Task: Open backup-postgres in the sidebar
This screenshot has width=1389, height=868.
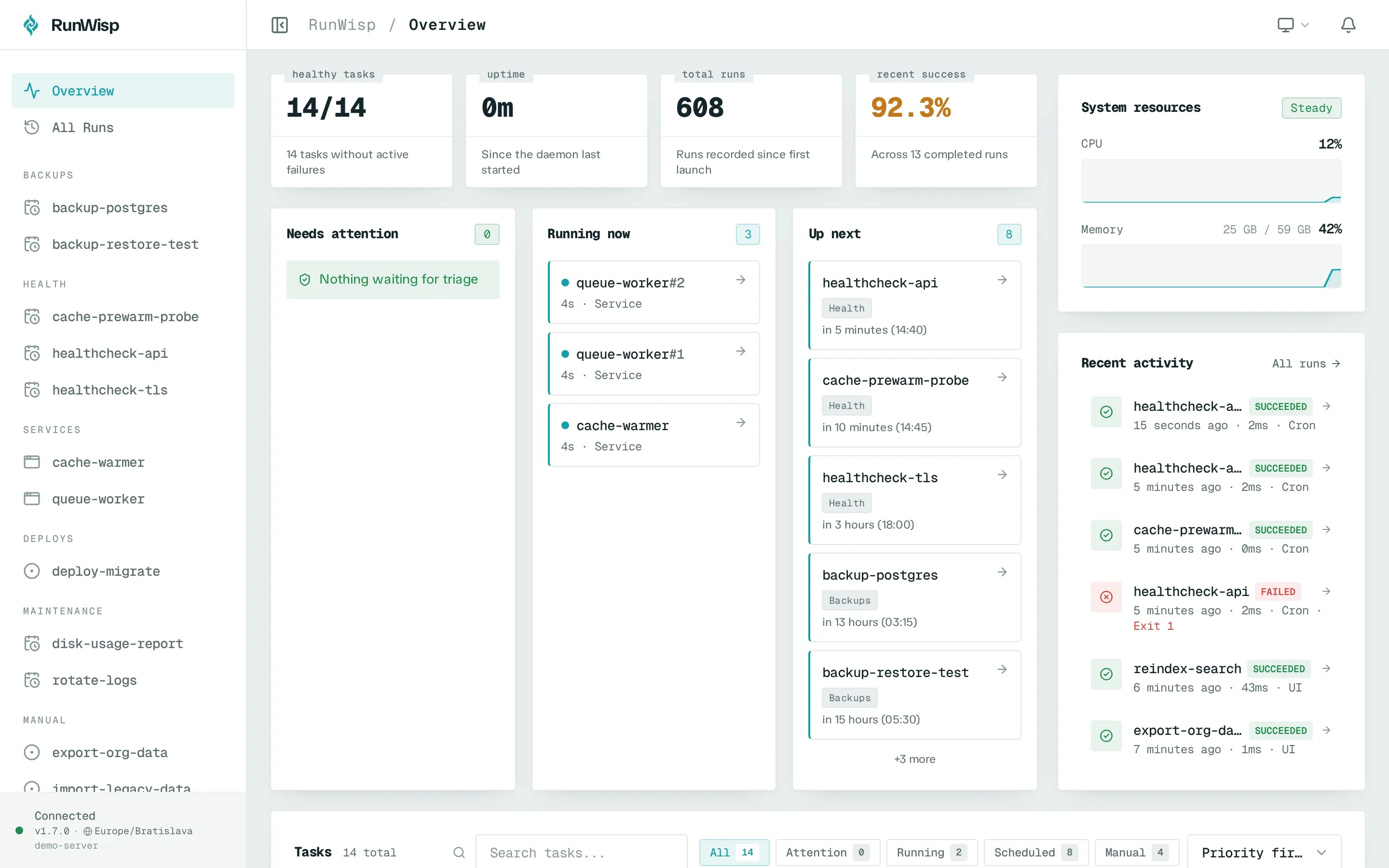Action: [123, 207]
